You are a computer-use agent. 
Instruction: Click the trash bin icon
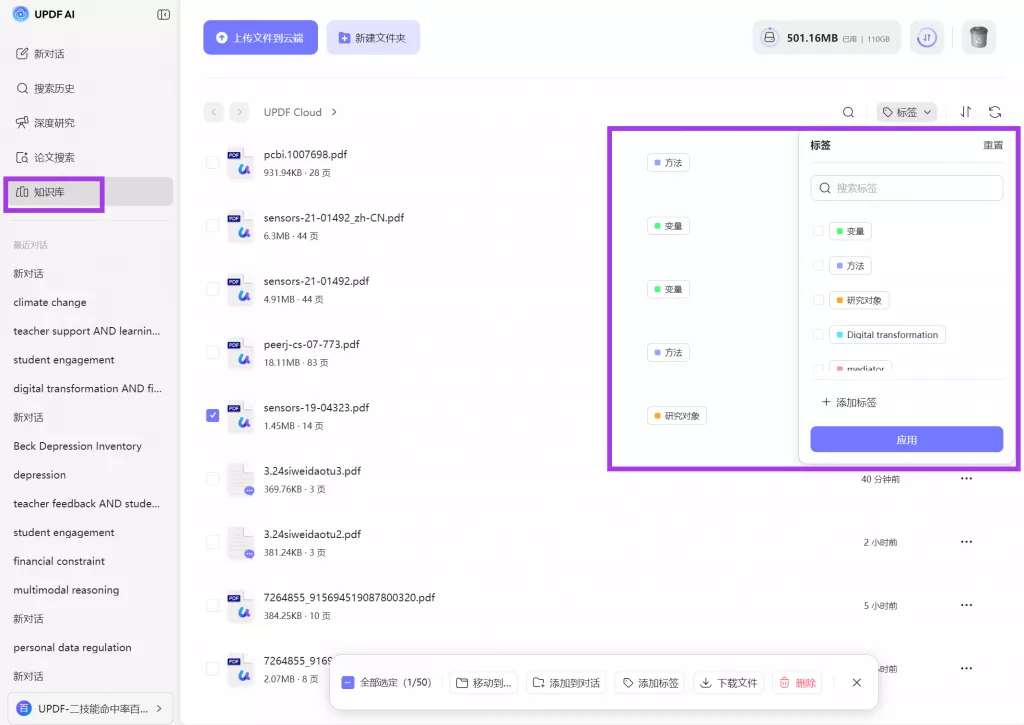coord(978,38)
